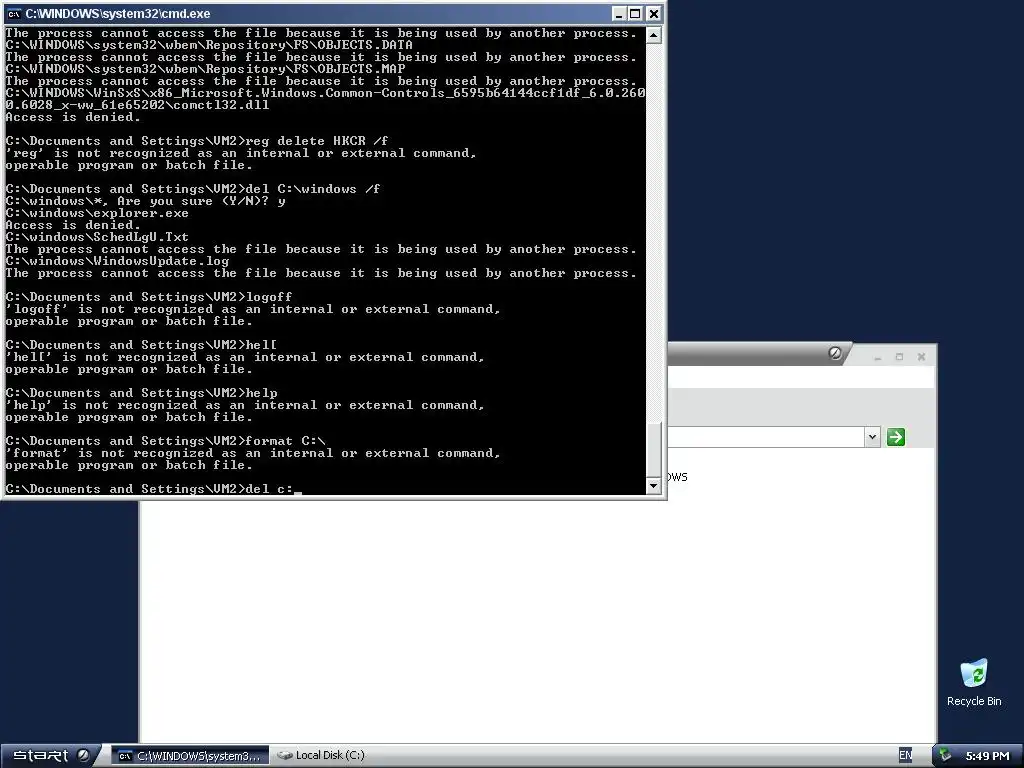Click the taskbar clock showing 5:49 PM
The height and width of the screenshot is (768, 1024).
coord(987,756)
